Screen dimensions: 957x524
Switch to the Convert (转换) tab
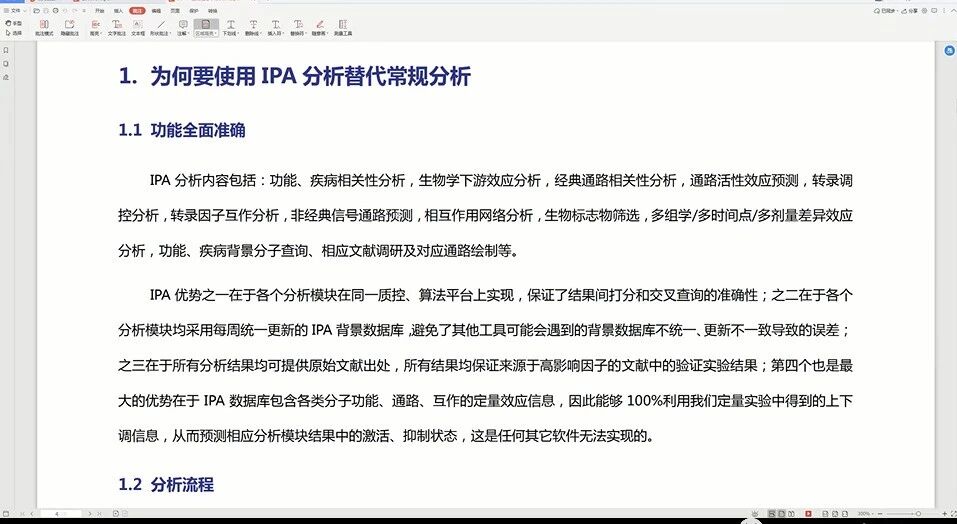click(212, 10)
